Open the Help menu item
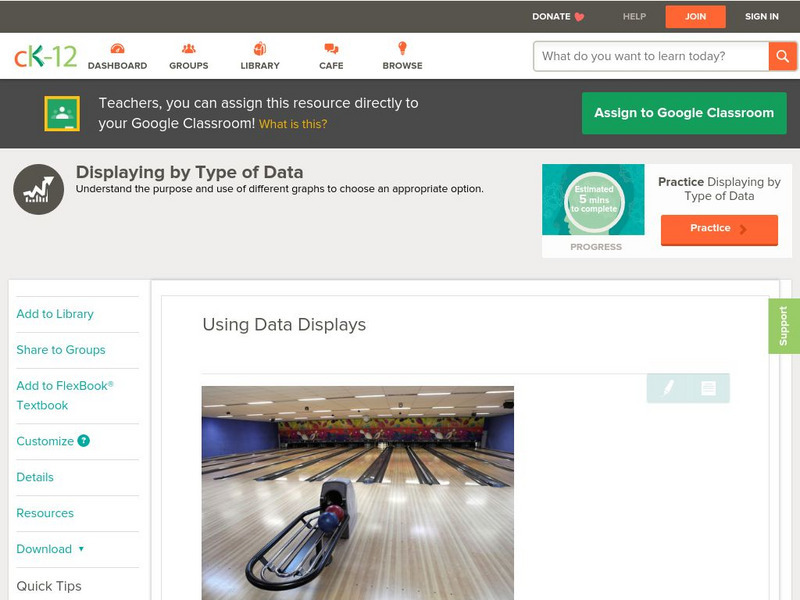The width and height of the screenshot is (800, 600). [634, 17]
